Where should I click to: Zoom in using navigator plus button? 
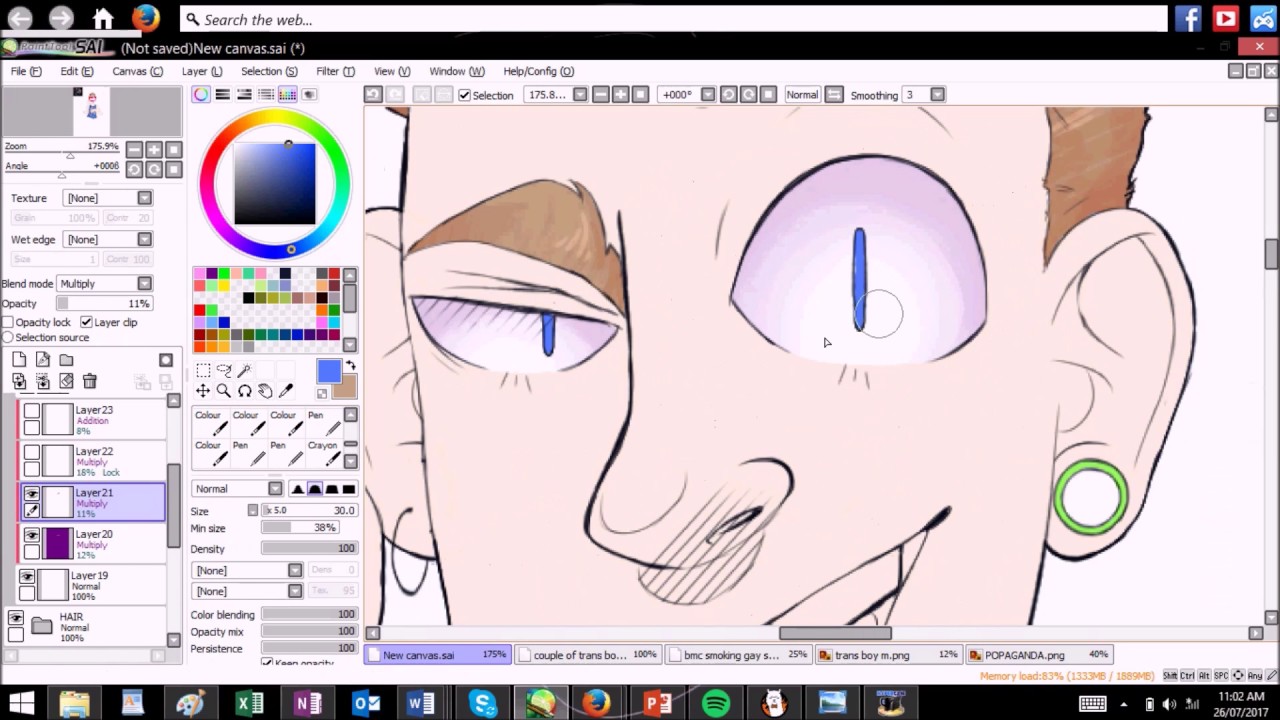tap(154, 149)
